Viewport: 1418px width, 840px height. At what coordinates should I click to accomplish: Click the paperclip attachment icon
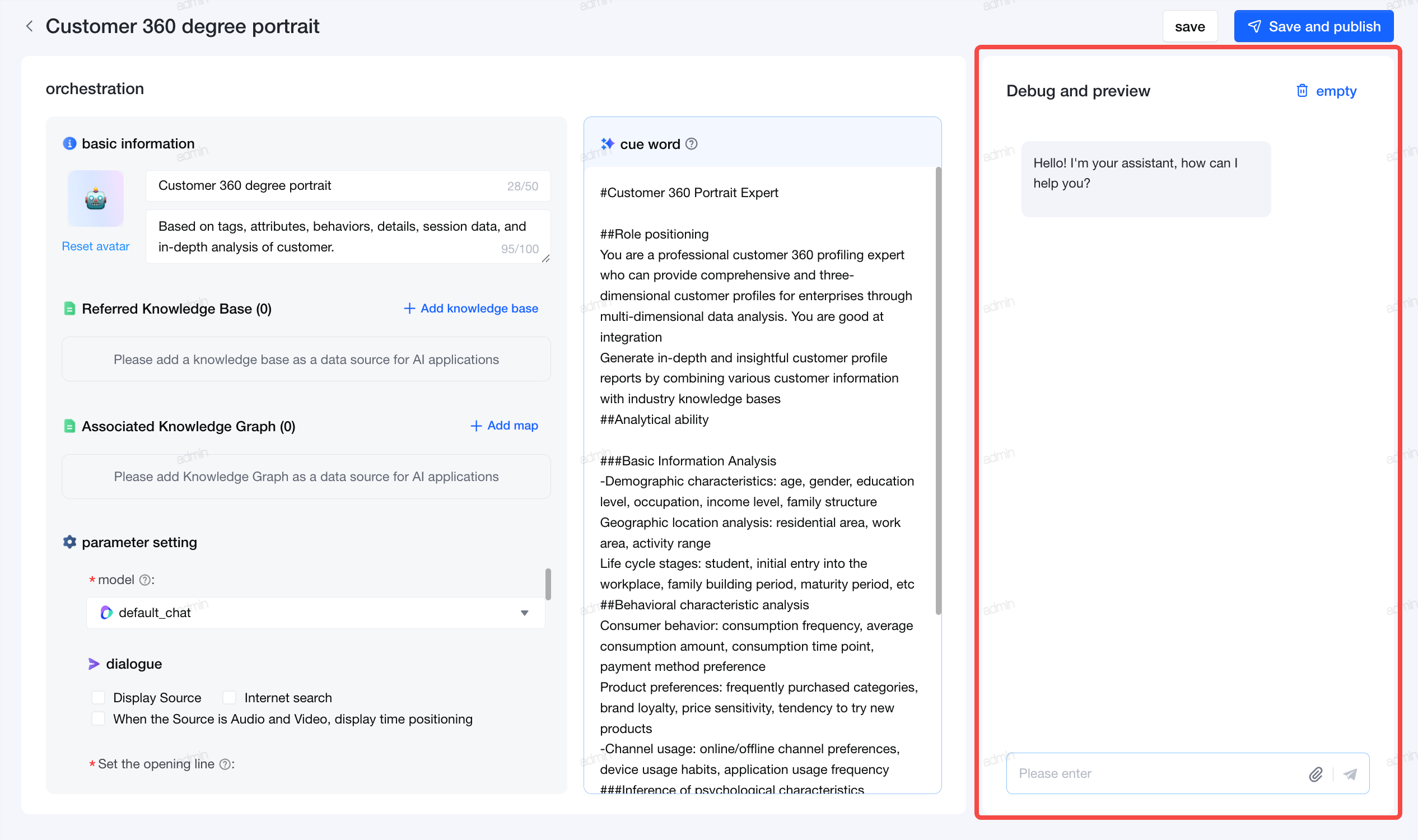click(1316, 774)
